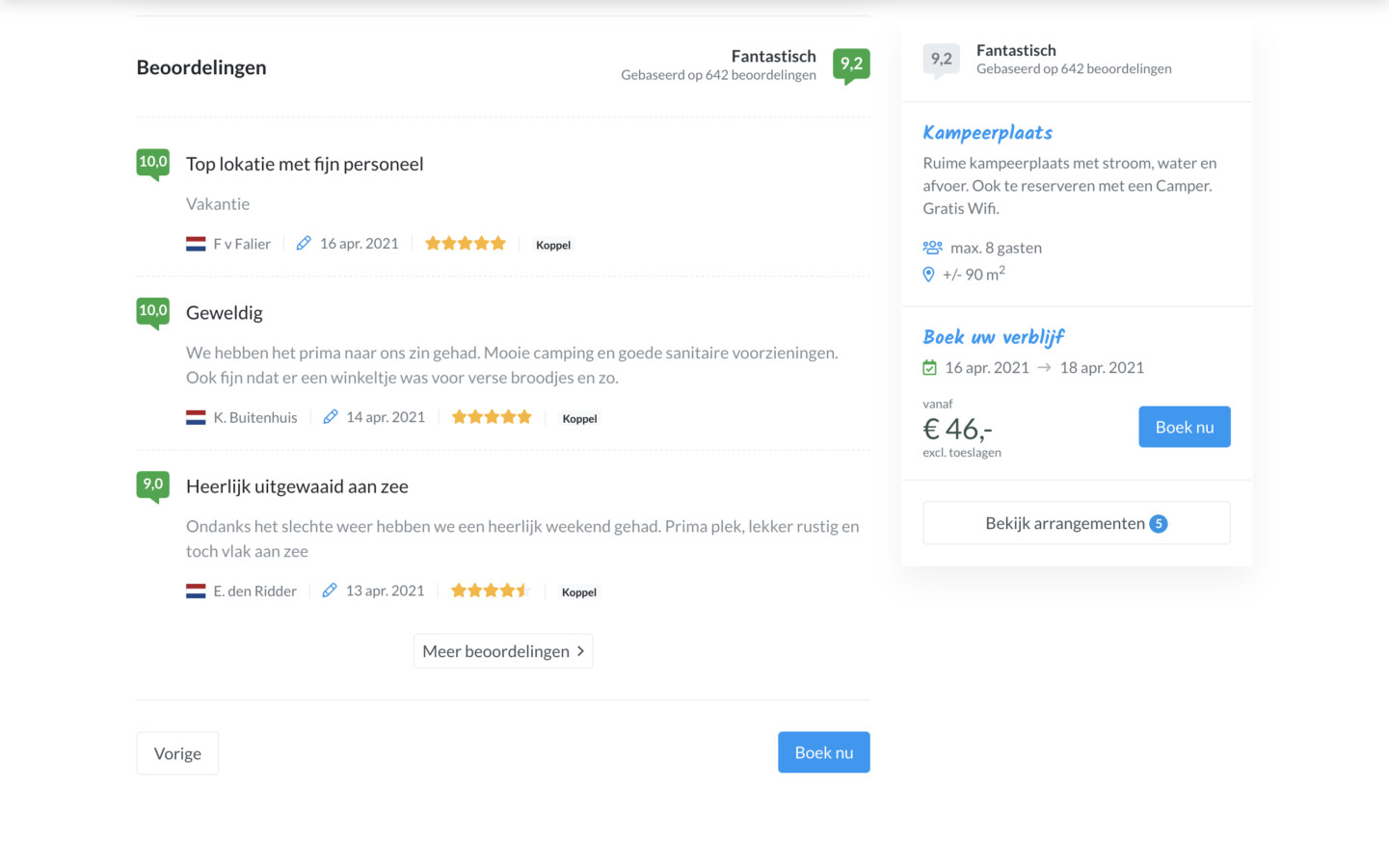The height and width of the screenshot is (868, 1389).
Task: Go back with the Vorige button
Action: pos(177,753)
